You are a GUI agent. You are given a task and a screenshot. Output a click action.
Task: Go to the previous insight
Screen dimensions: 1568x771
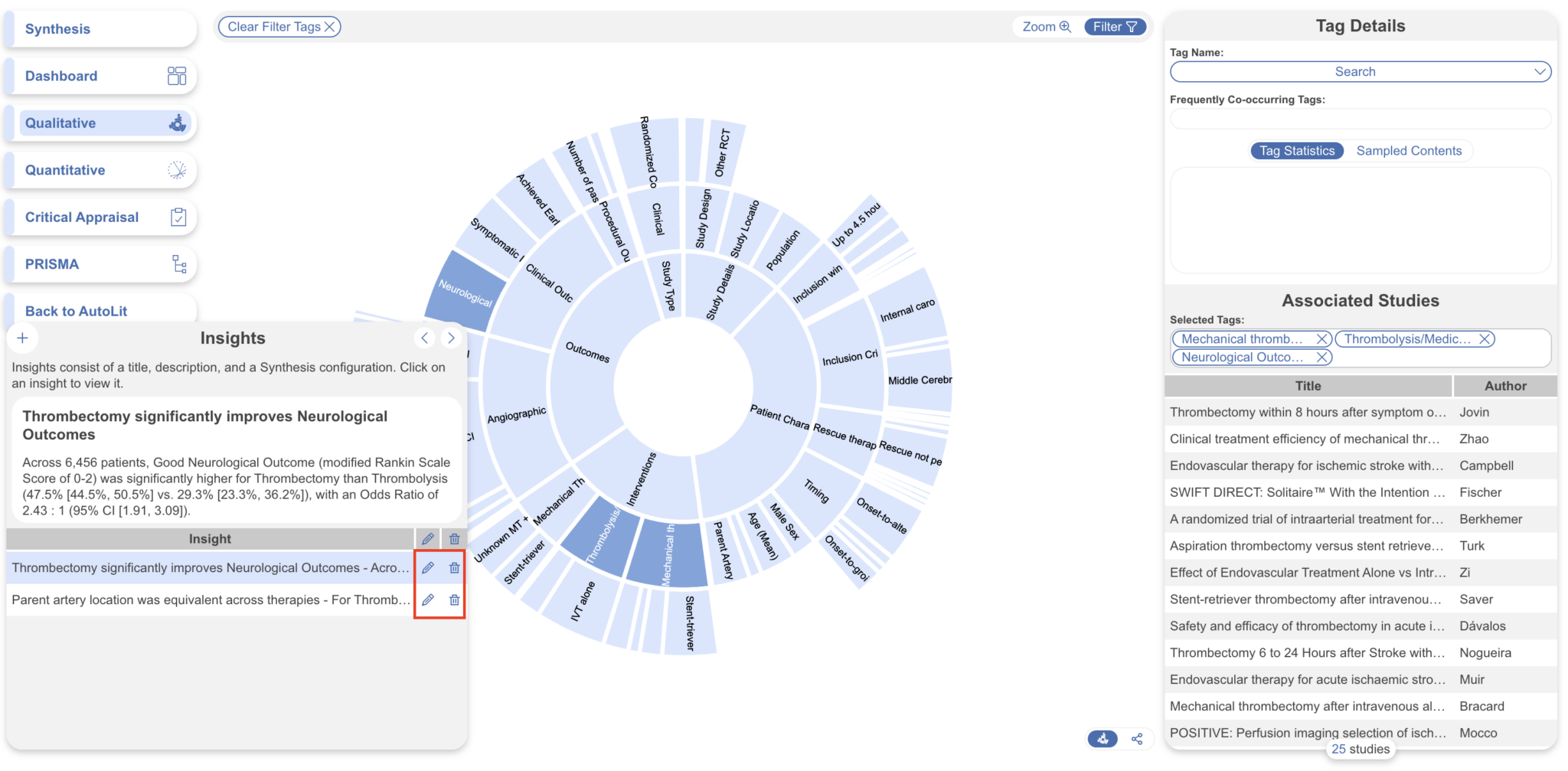[425, 338]
